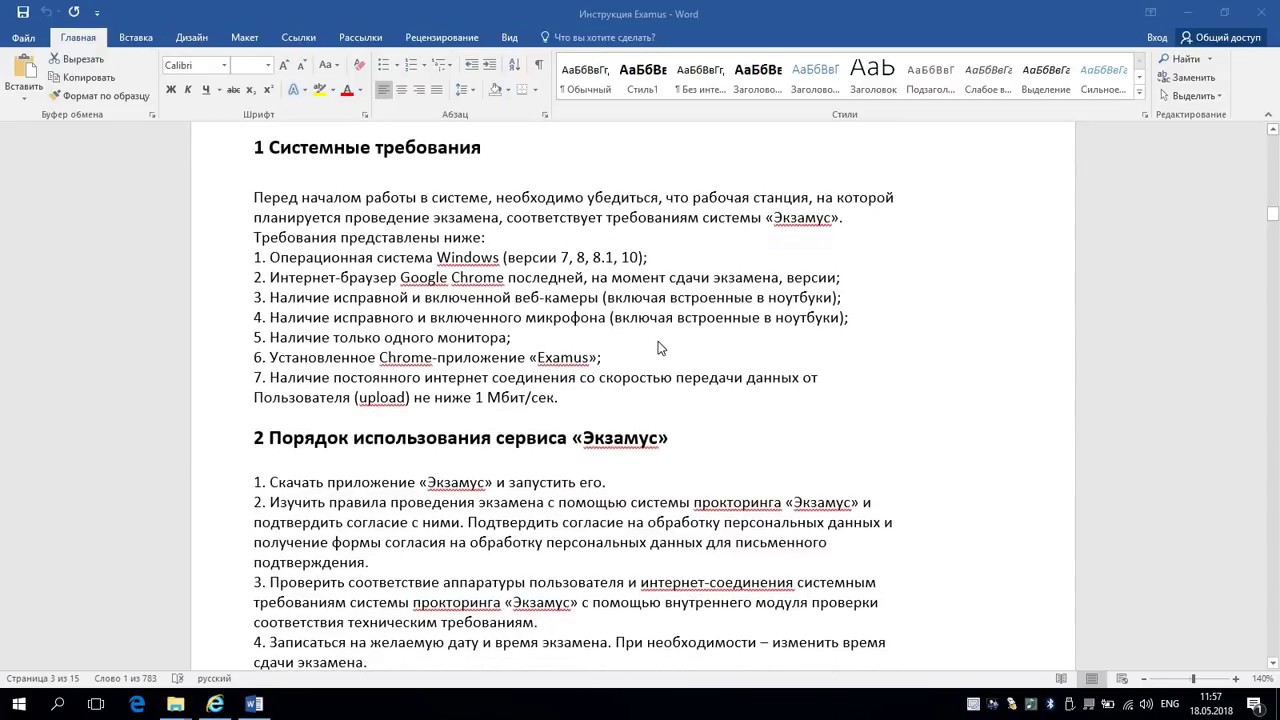Open spelling check icon in status bar

pyautogui.click(x=178, y=679)
